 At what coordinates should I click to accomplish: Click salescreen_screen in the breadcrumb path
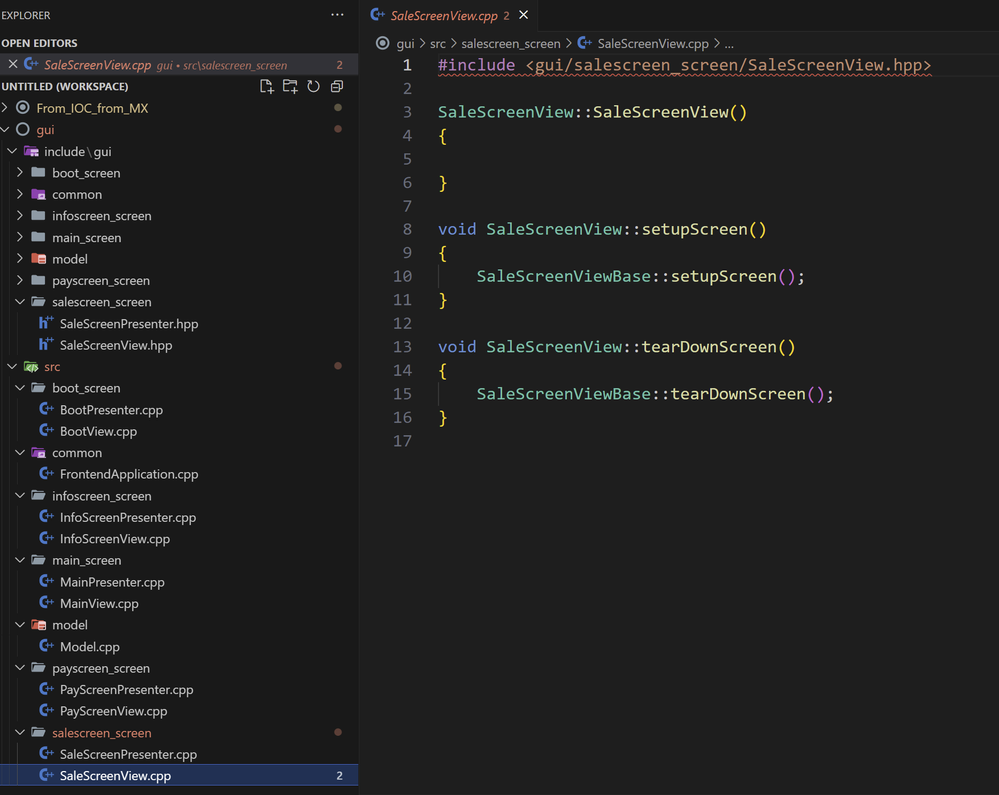(x=510, y=44)
